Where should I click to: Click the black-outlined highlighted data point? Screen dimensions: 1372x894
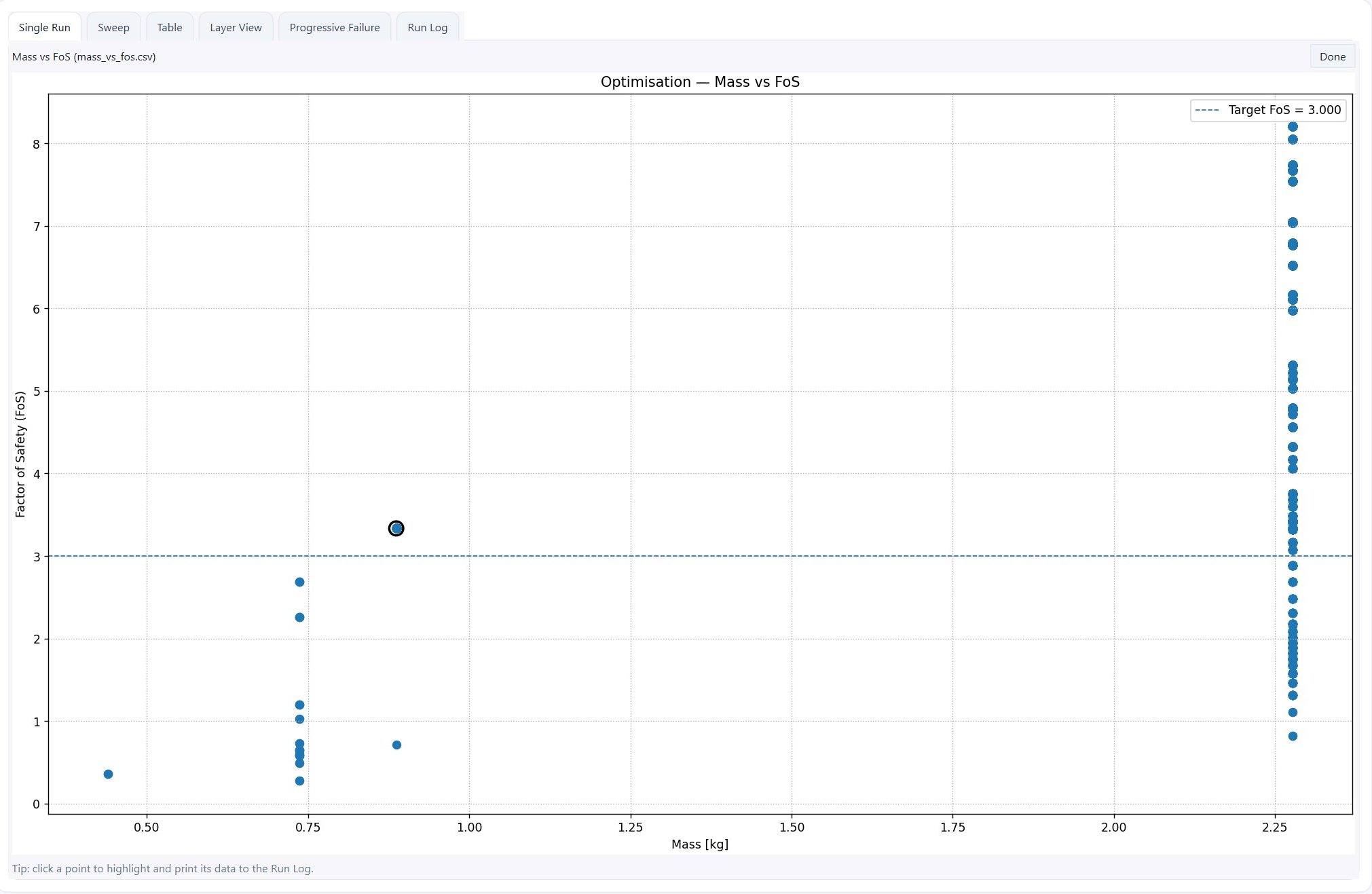click(x=396, y=528)
